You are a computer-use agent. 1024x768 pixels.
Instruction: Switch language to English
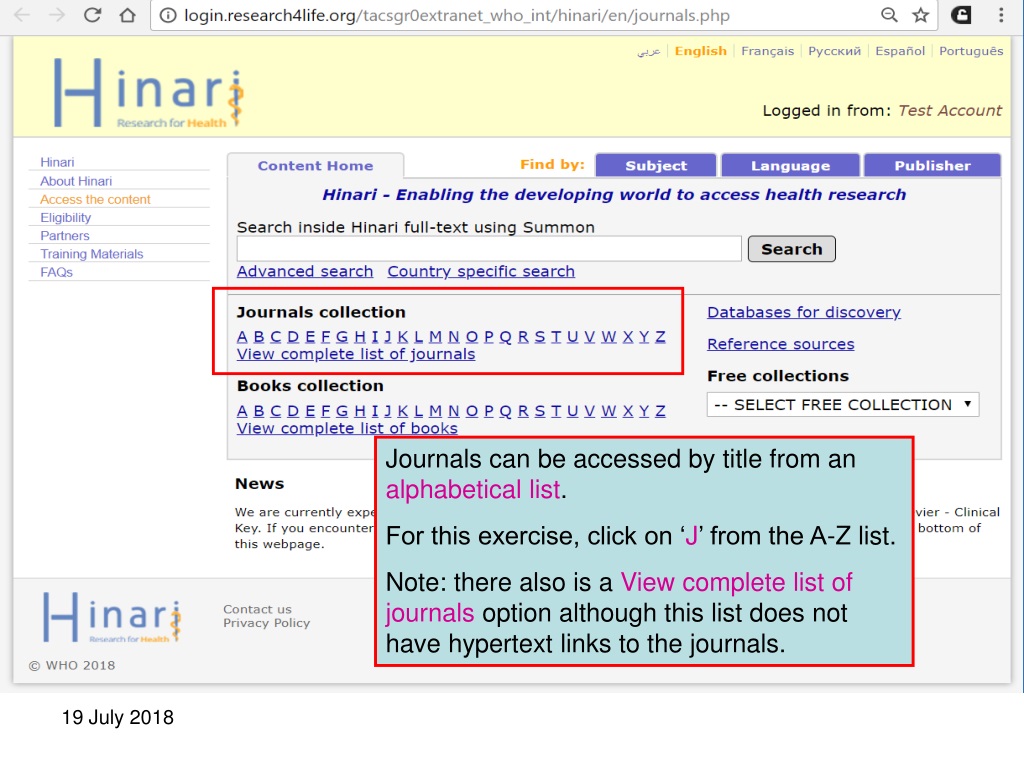[x=700, y=51]
